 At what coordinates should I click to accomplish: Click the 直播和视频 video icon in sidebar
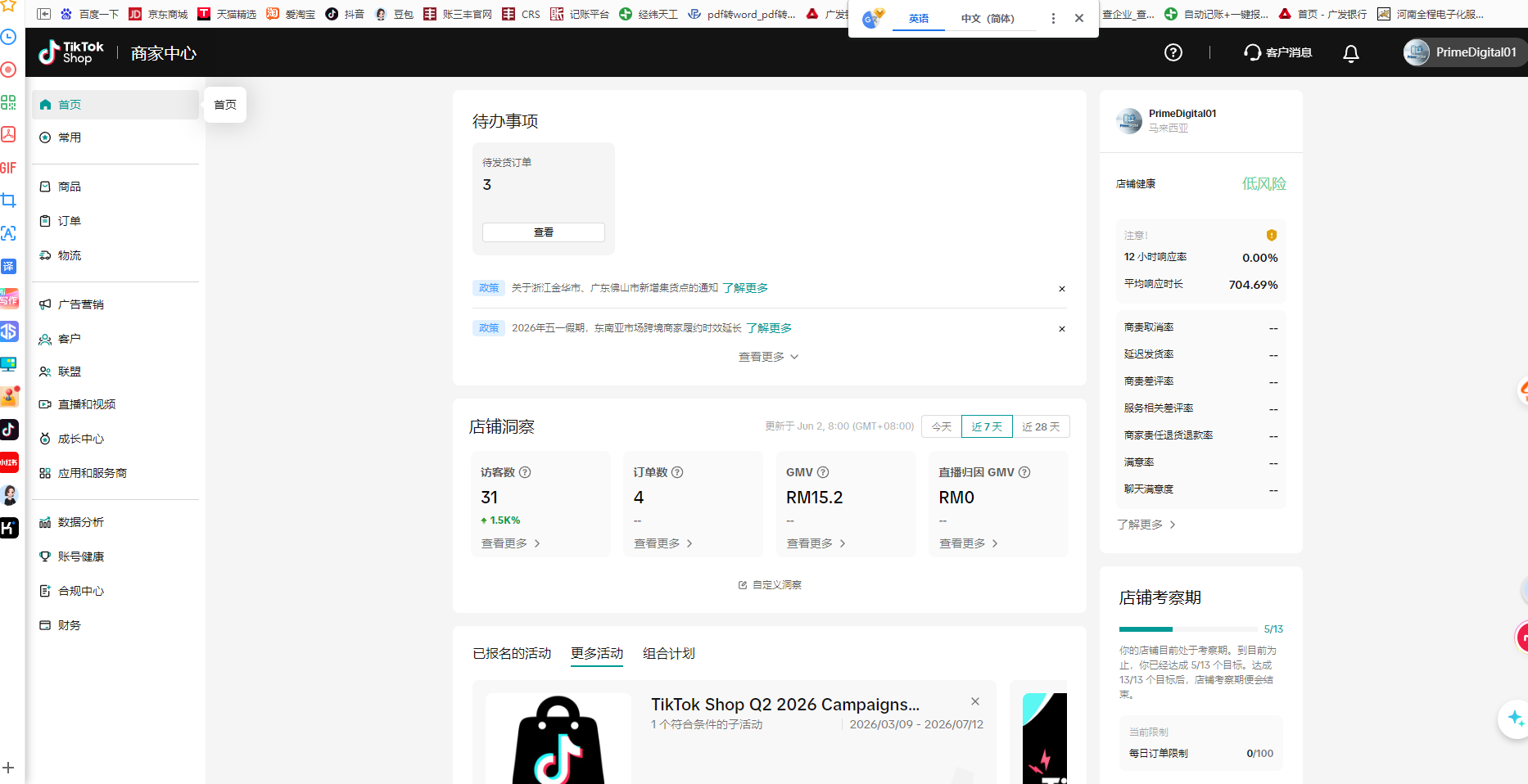(45, 404)
